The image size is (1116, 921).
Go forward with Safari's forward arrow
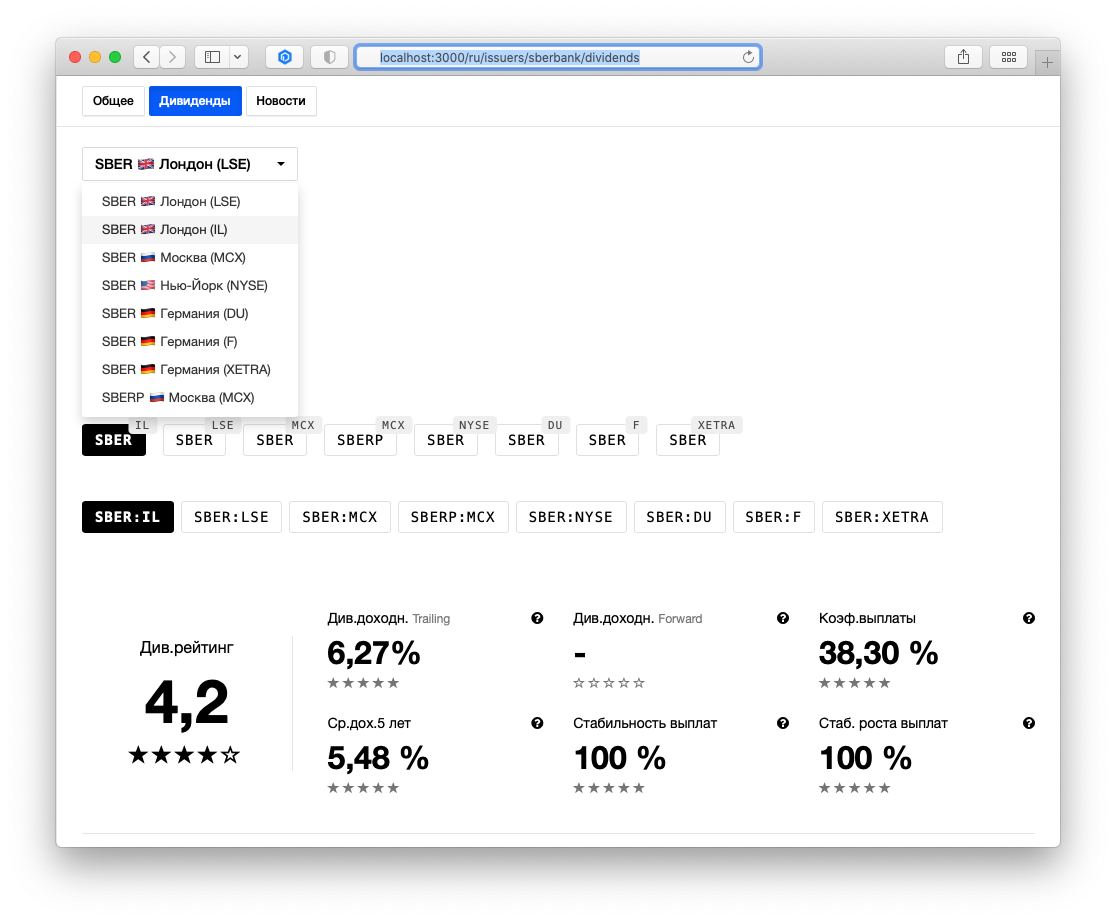point(173,57)
